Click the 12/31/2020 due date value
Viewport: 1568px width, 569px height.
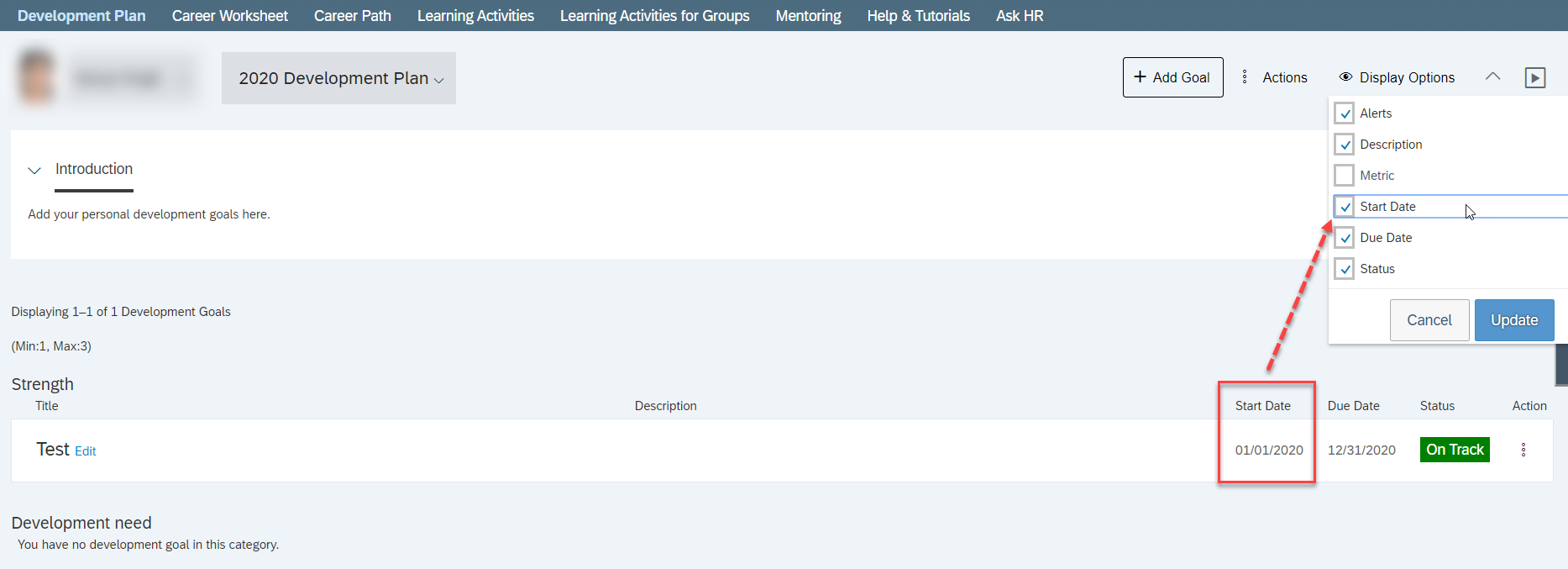pyautogui.click(x=1361, y=450)
